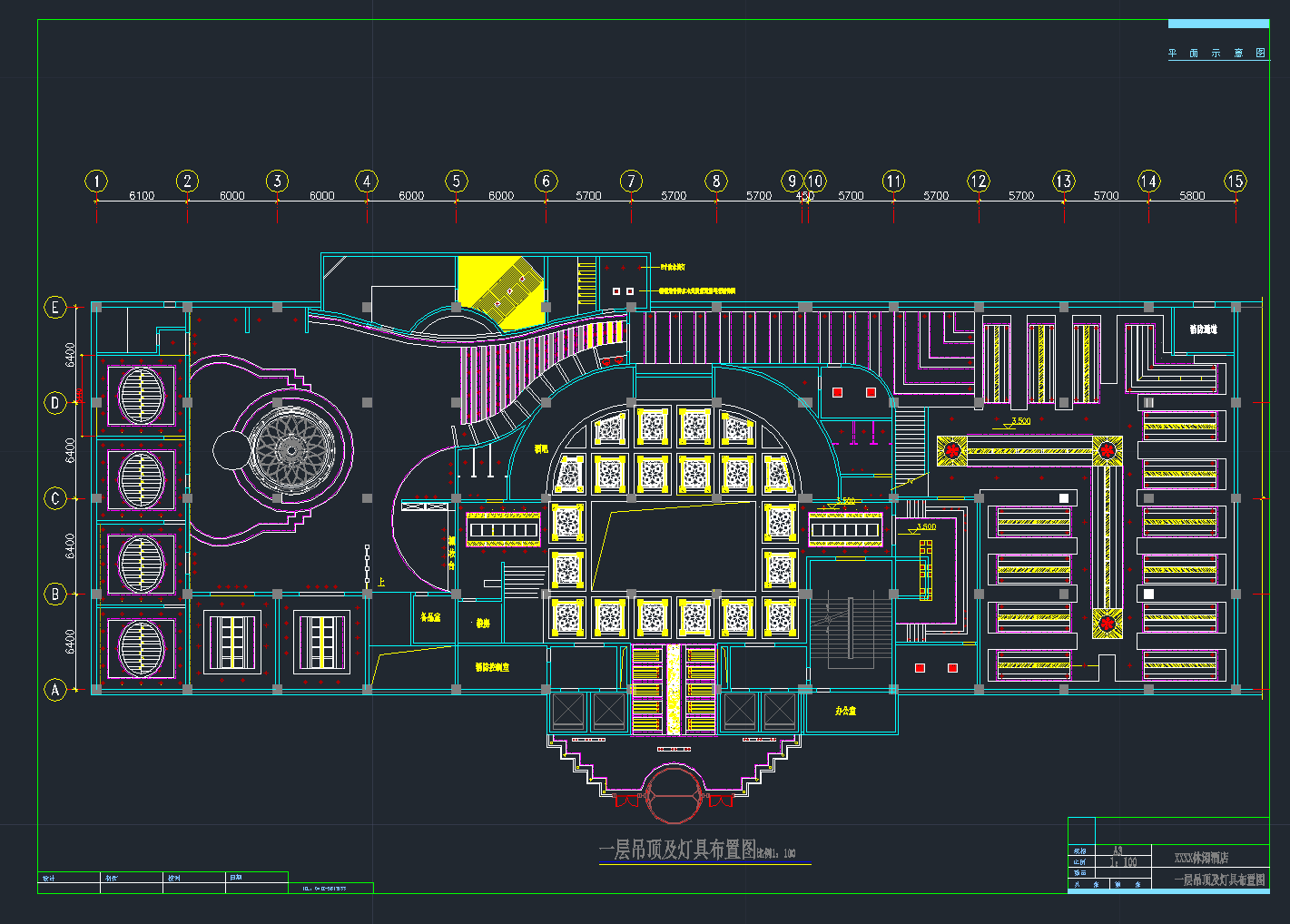Select the 办公室 office room label
1290x924 pixels.
tap(845, 712)
